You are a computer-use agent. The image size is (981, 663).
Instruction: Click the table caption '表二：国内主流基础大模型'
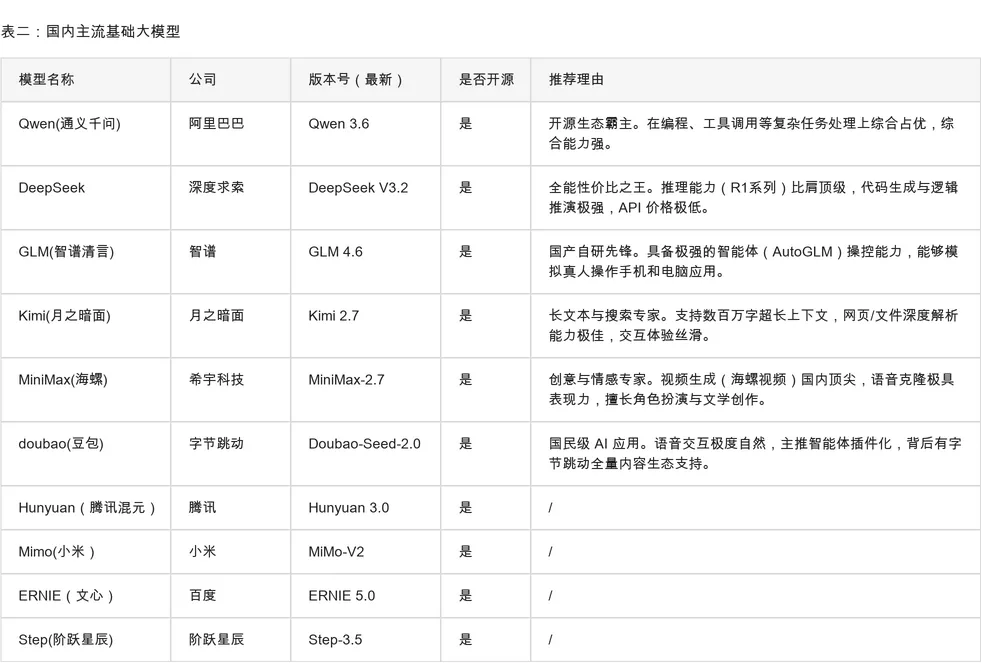[91, 31]
